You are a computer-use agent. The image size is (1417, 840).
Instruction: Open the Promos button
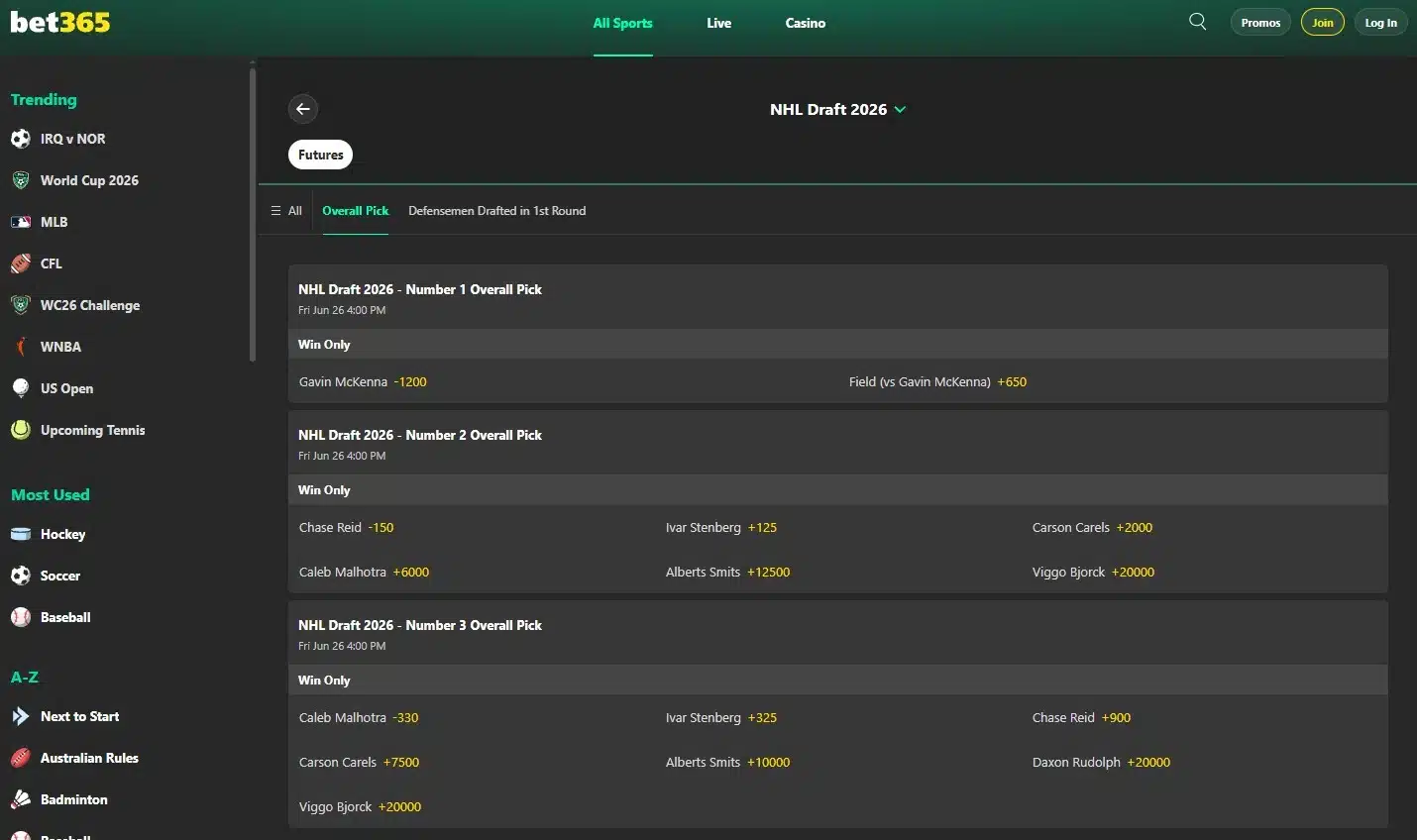(x=1260, y=22)
